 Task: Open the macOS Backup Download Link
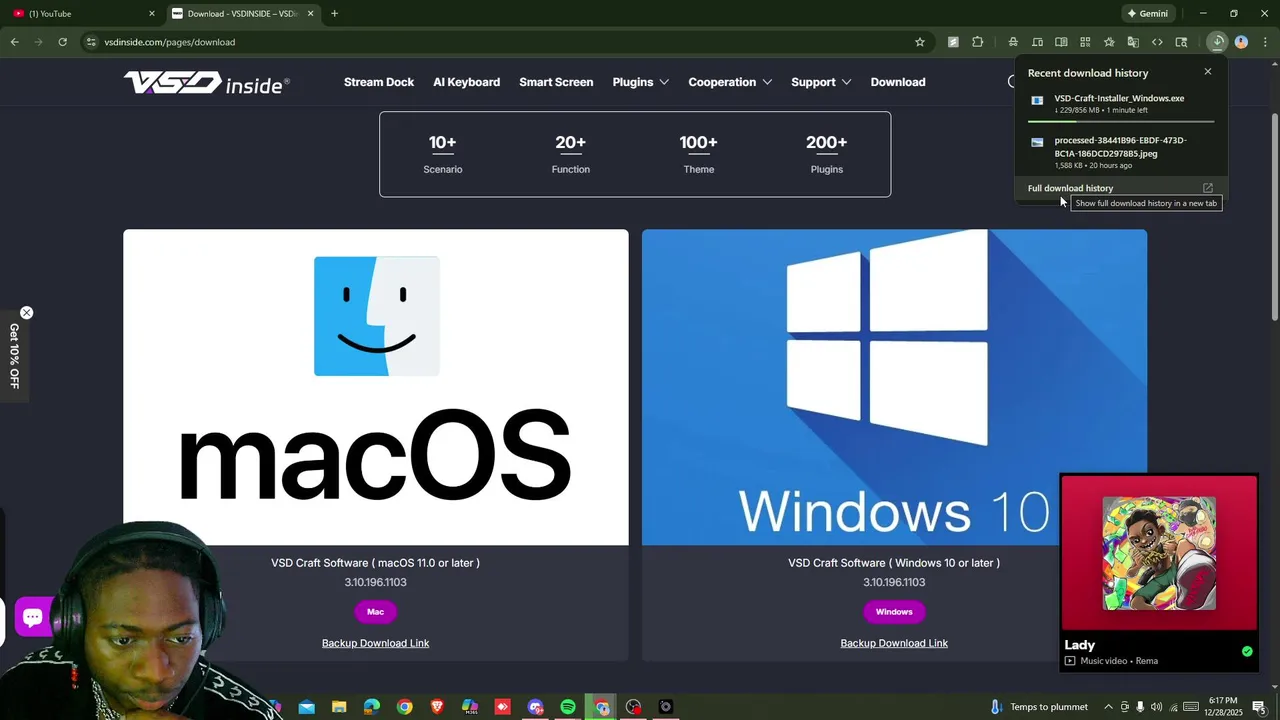[x=375, y=643]
